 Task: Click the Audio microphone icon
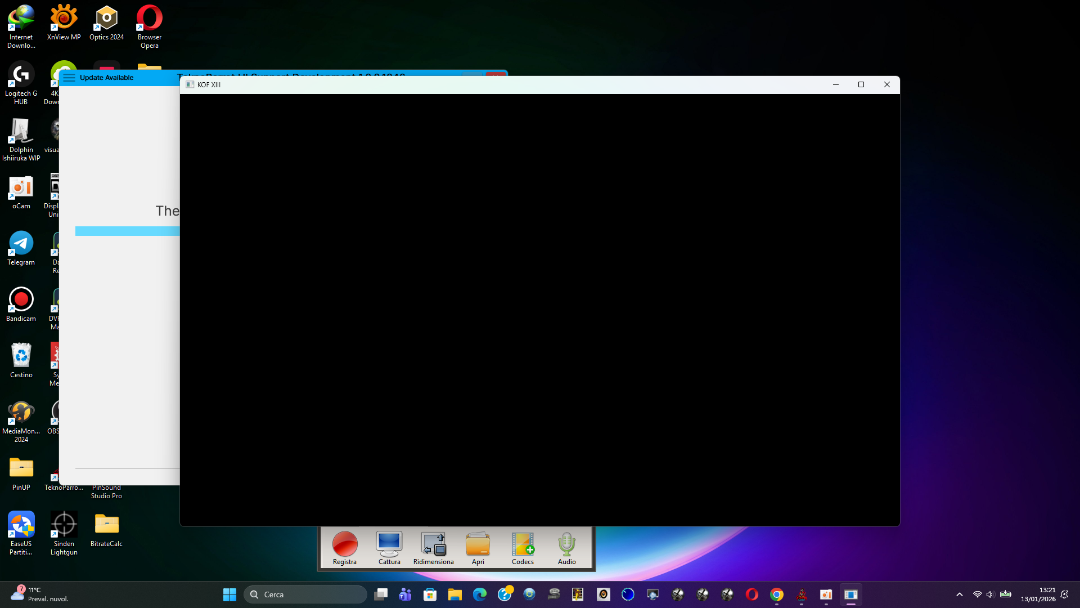coord(567,545)
